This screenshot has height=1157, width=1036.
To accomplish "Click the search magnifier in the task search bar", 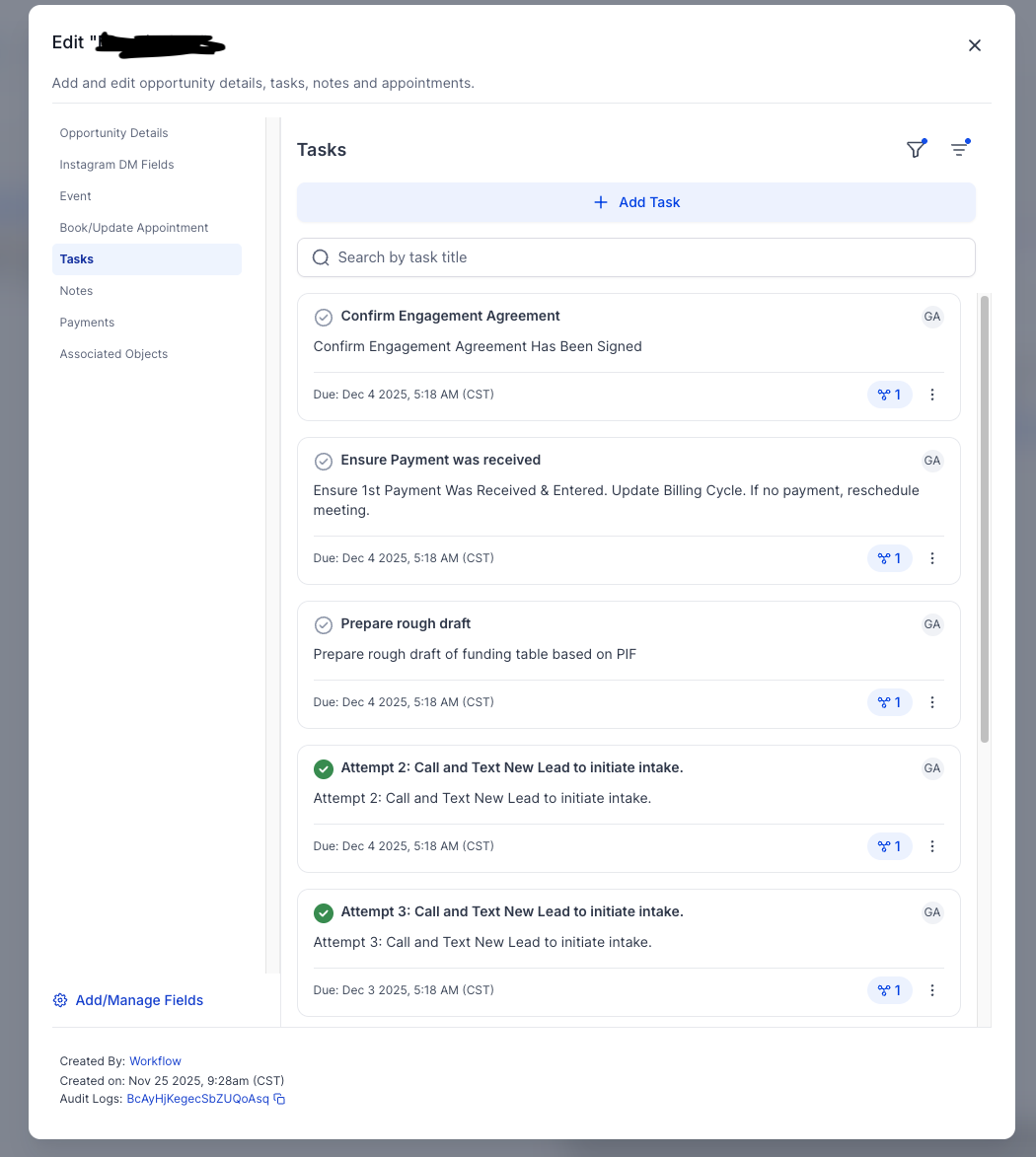I will pos(321,256).
